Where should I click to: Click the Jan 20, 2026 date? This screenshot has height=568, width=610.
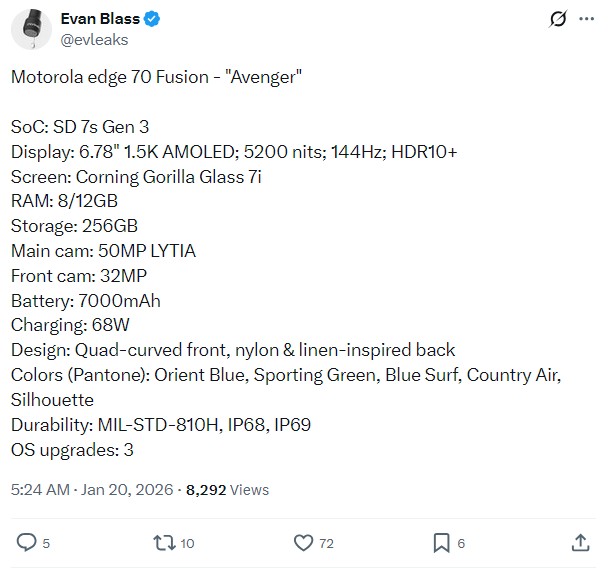pyautogui.click(x=124, y=490)
